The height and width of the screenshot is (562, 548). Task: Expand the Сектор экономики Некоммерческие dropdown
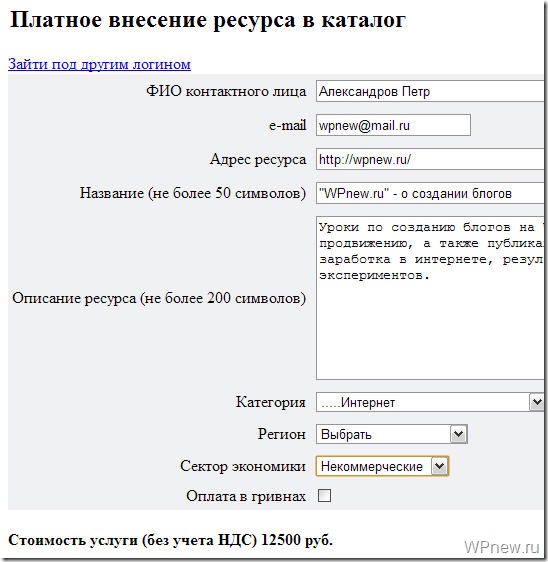(x=382, y=466)
